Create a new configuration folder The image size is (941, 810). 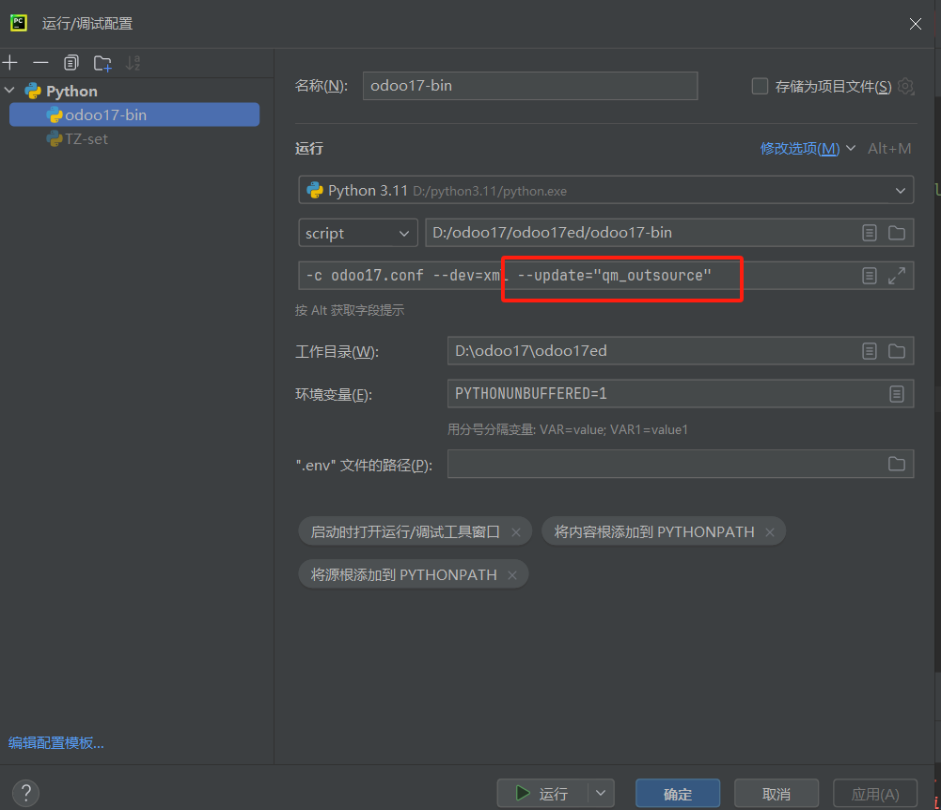pos(103,63)
